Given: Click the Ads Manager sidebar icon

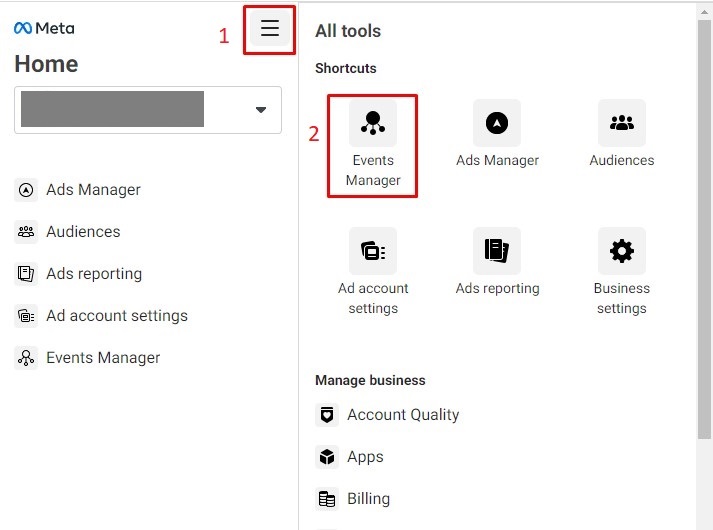Looking at the screenshot, I should click(26, 190).
